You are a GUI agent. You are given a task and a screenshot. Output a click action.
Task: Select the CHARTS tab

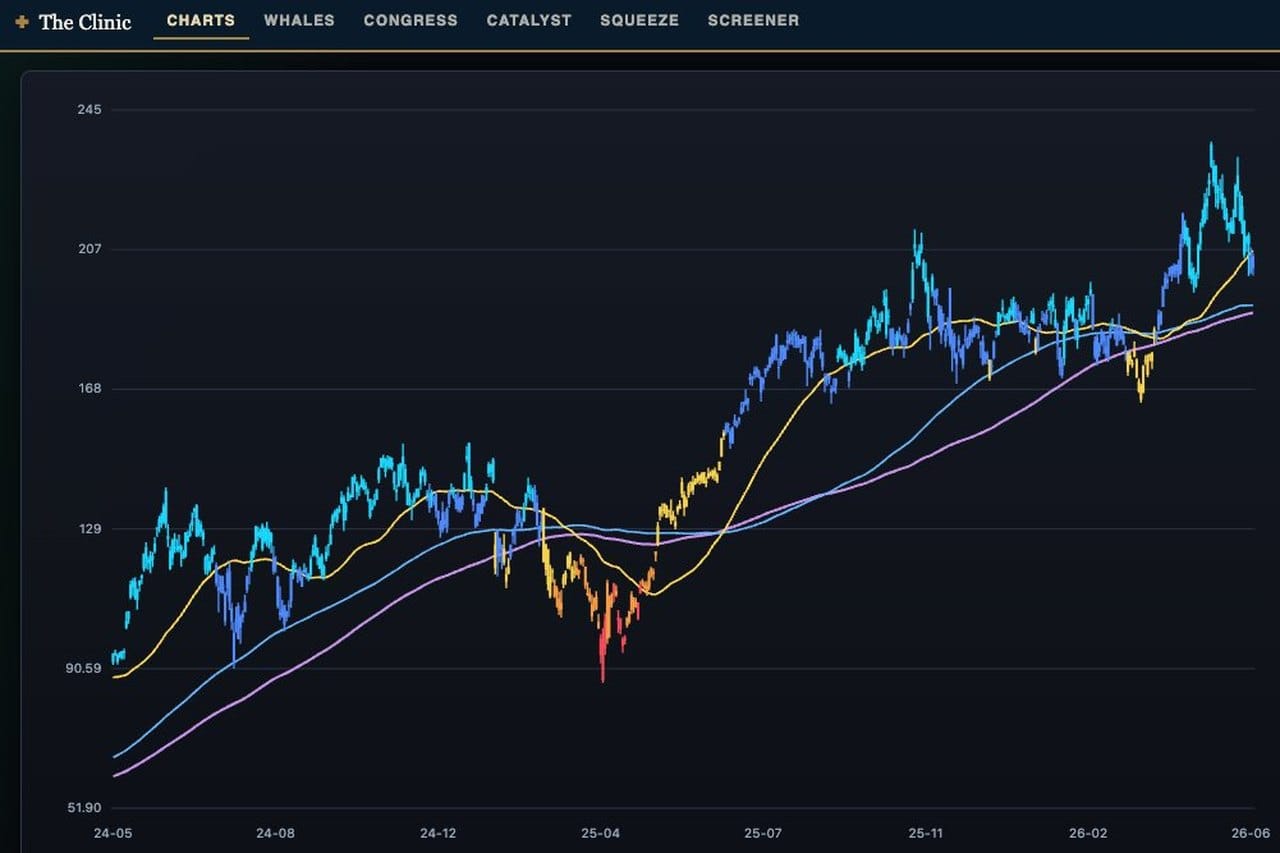(201, 20)
